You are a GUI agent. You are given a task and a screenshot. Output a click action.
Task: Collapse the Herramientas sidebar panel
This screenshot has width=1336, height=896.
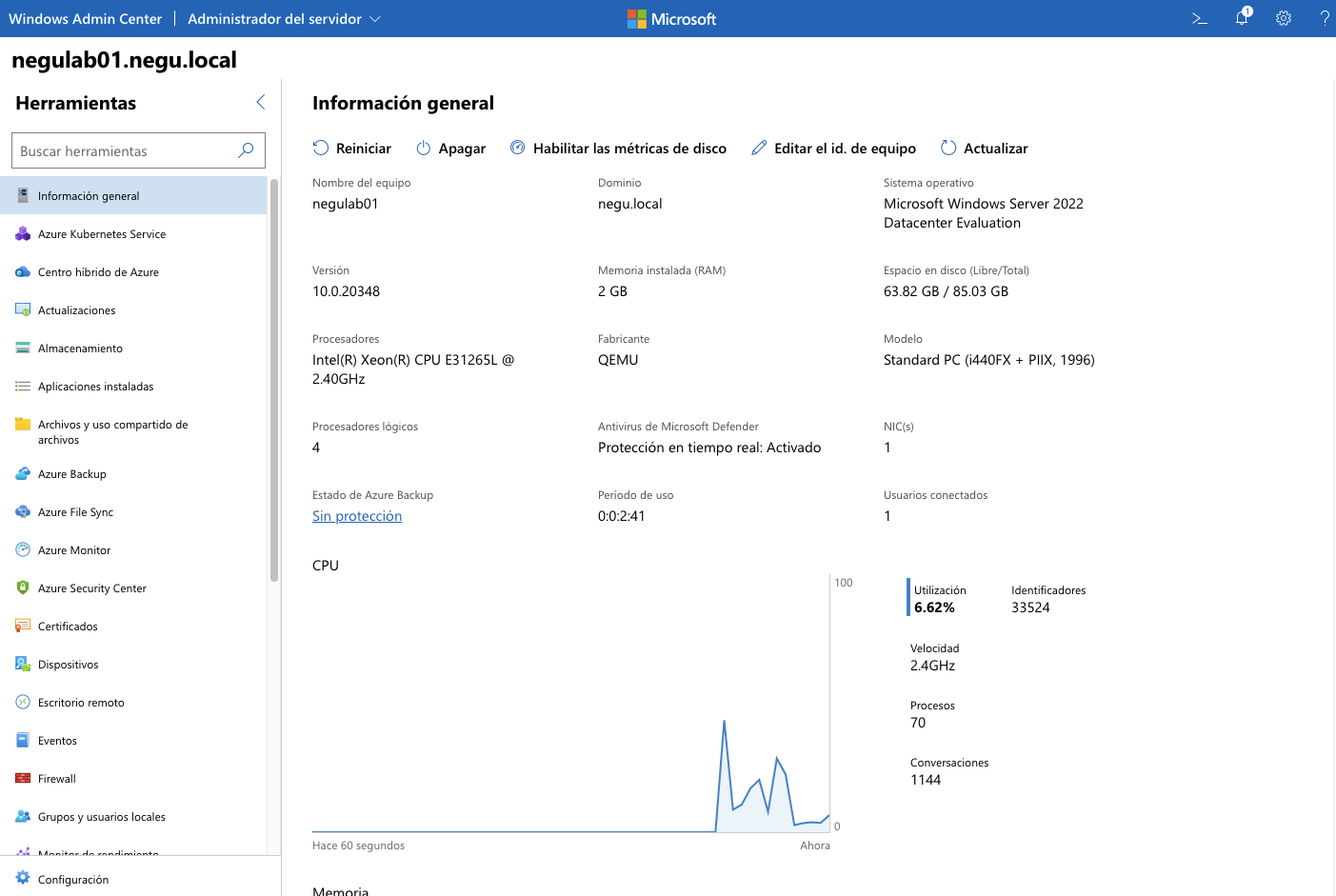pos(260,102)
